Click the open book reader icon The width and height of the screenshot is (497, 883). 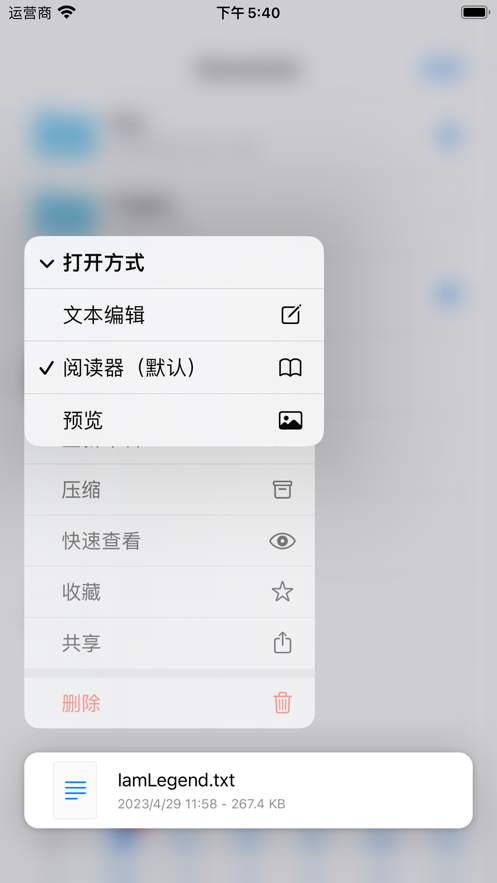(x=290, y=368)
